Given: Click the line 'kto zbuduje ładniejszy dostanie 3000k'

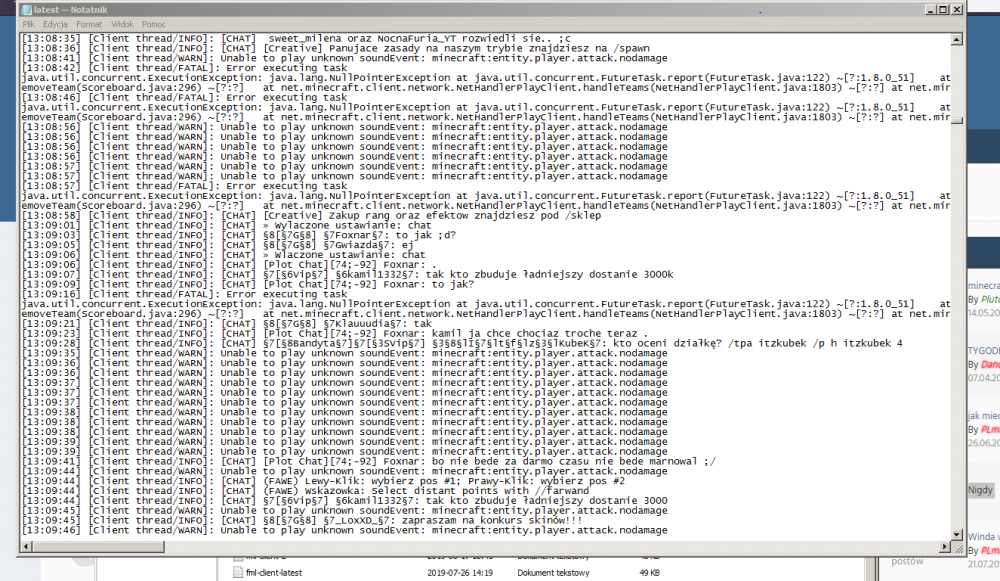Looking at the screenshot, I should click(x=348, y=274).
